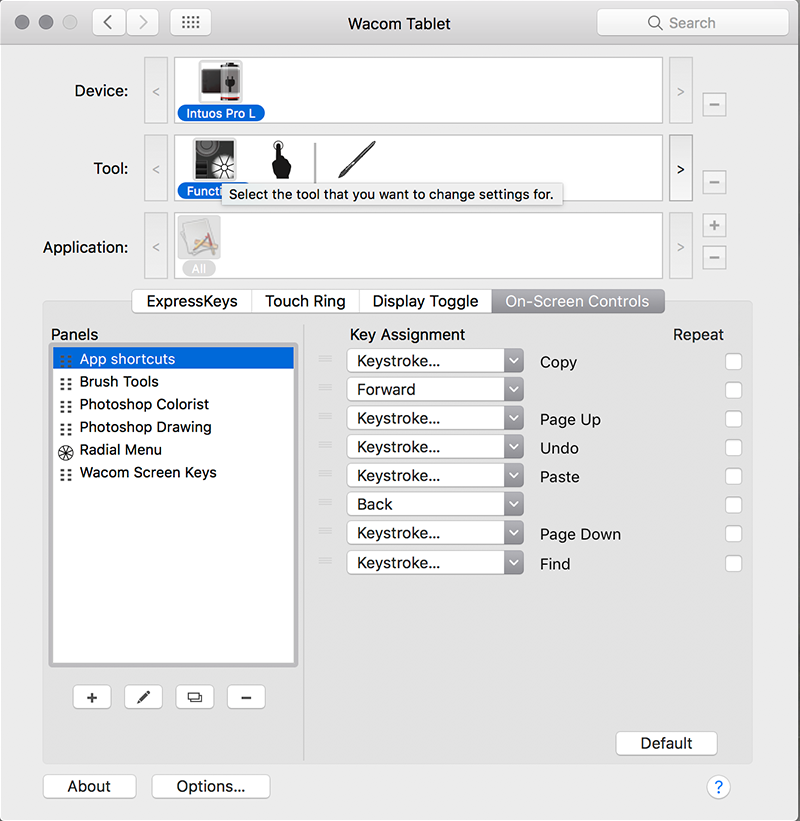Duplicate the selected panel icon
Viewport: 800px width, 821px height.
[x=195, y=697]
